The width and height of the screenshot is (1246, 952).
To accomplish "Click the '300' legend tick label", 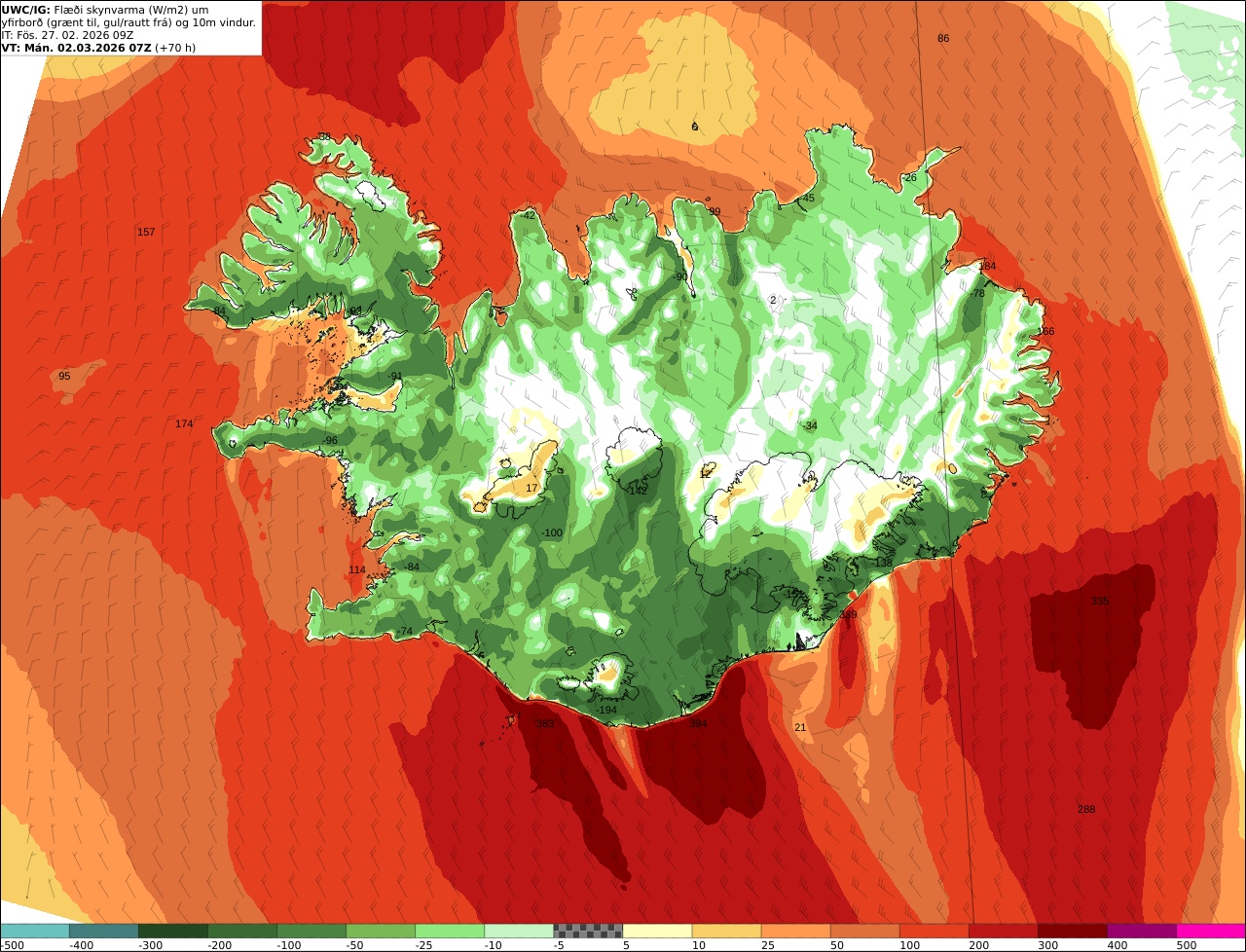I will coord(1047,944).
